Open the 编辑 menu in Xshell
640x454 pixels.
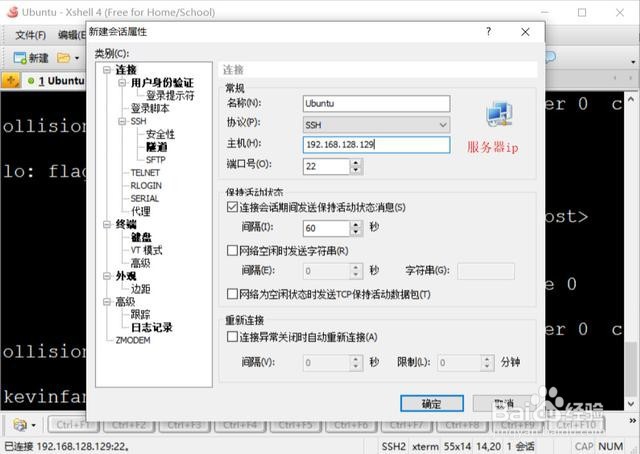click(71, 35)
